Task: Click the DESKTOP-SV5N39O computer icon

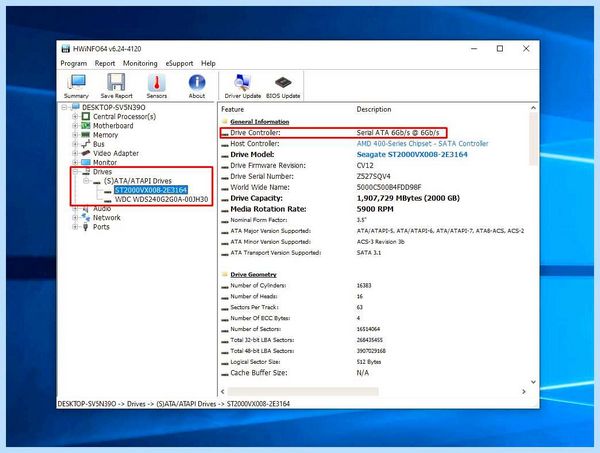Action: pos(75,107)
